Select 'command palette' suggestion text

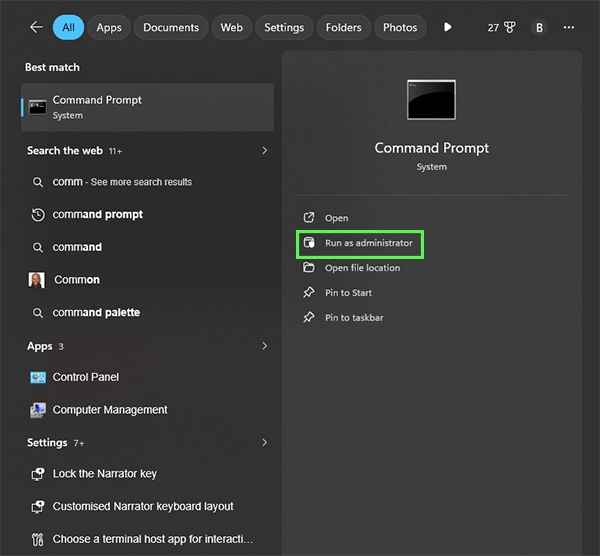coord(96,313)
